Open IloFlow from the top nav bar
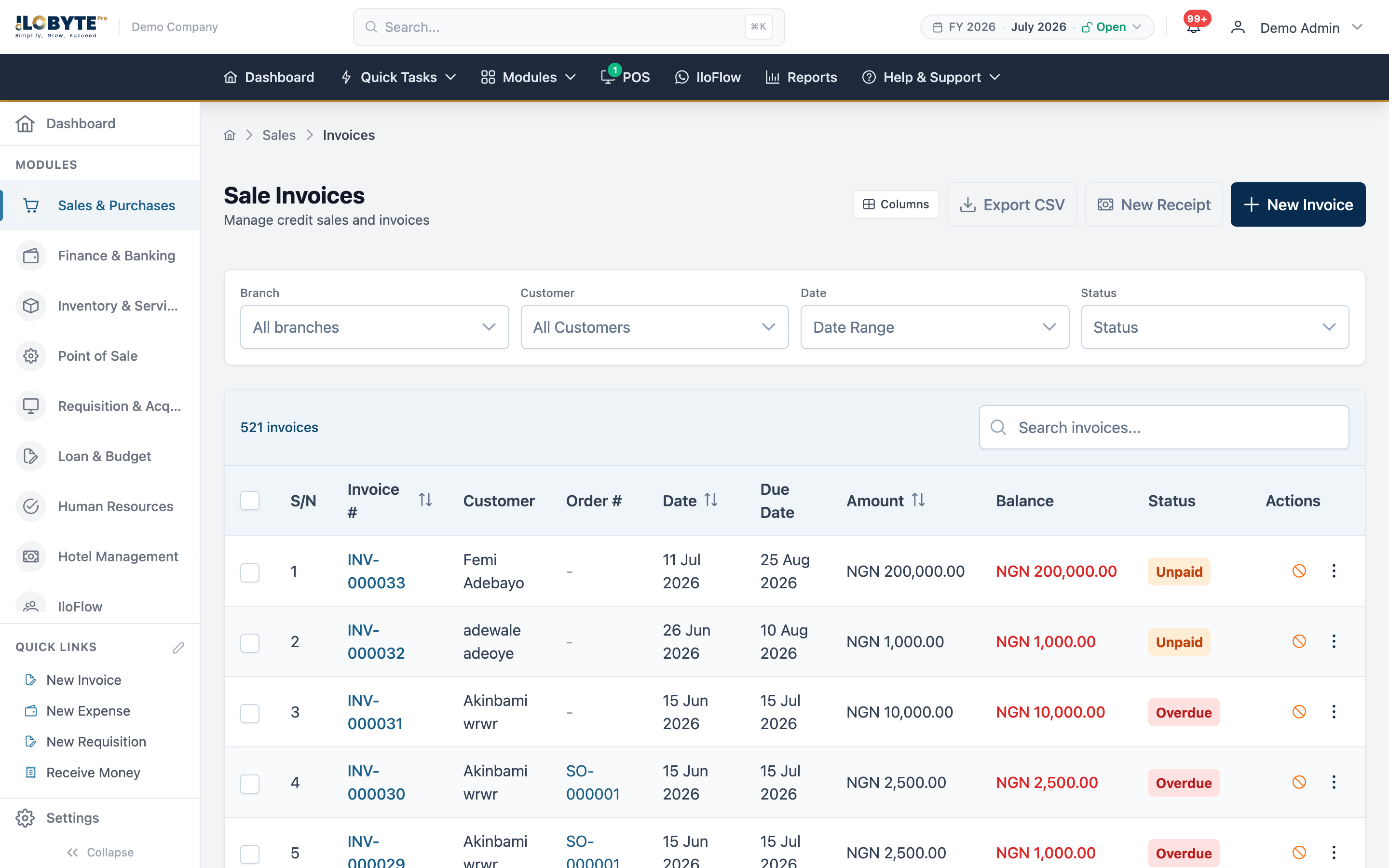 tap(707, 77)
